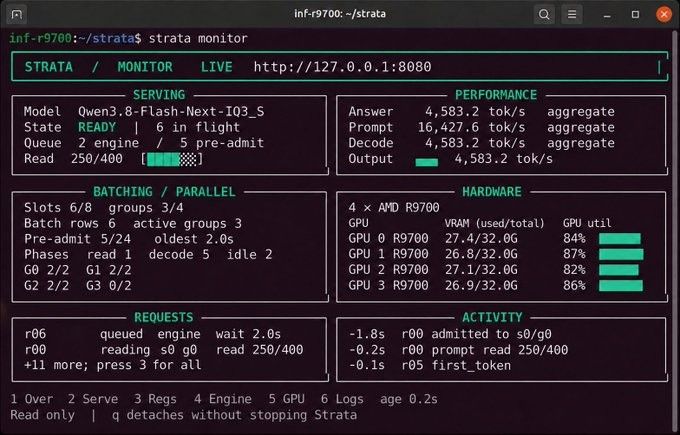
Task: Click the GPU 0 utilization bar
Action: (620, 239)
